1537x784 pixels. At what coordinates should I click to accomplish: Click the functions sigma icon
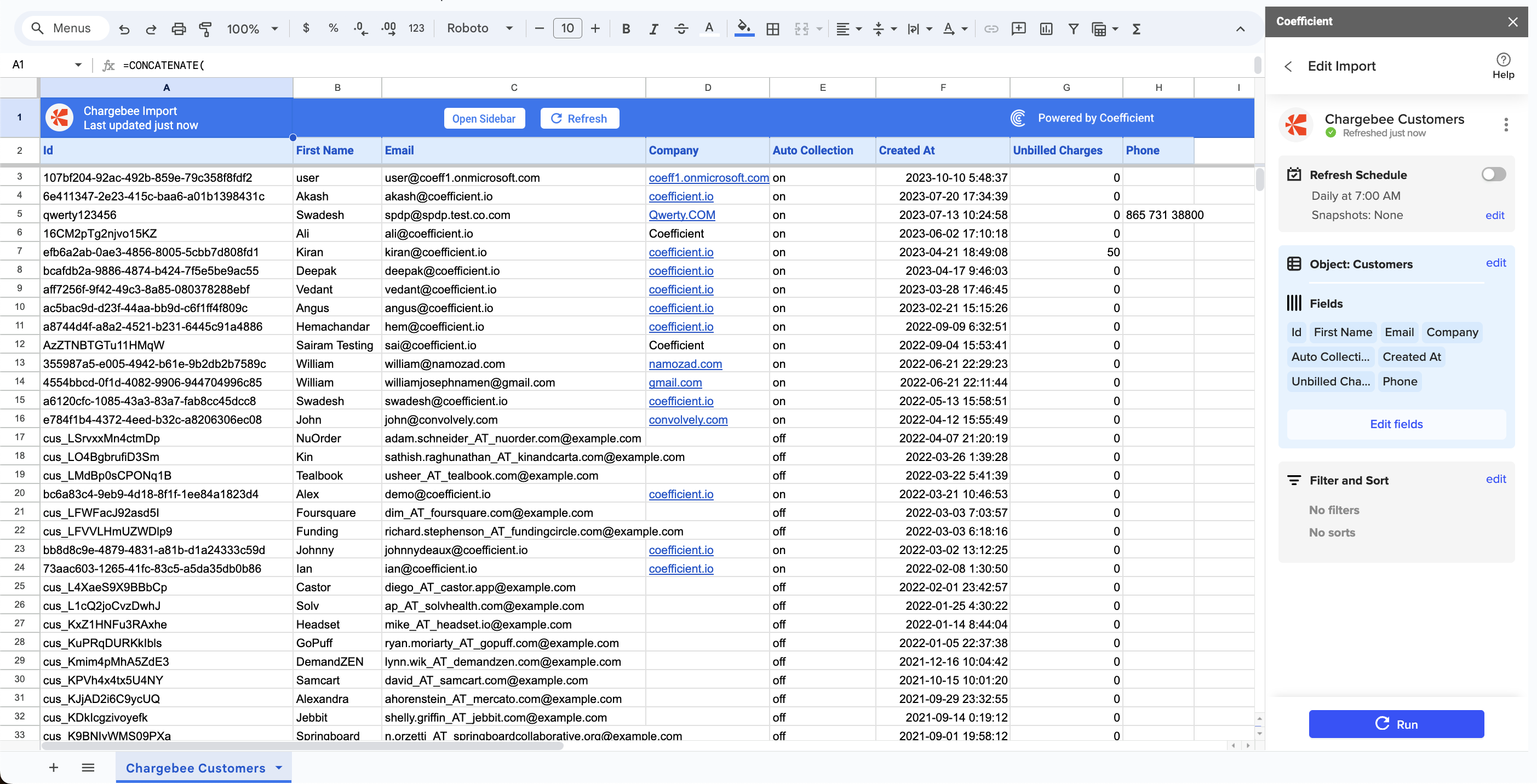pos(1137,28)
